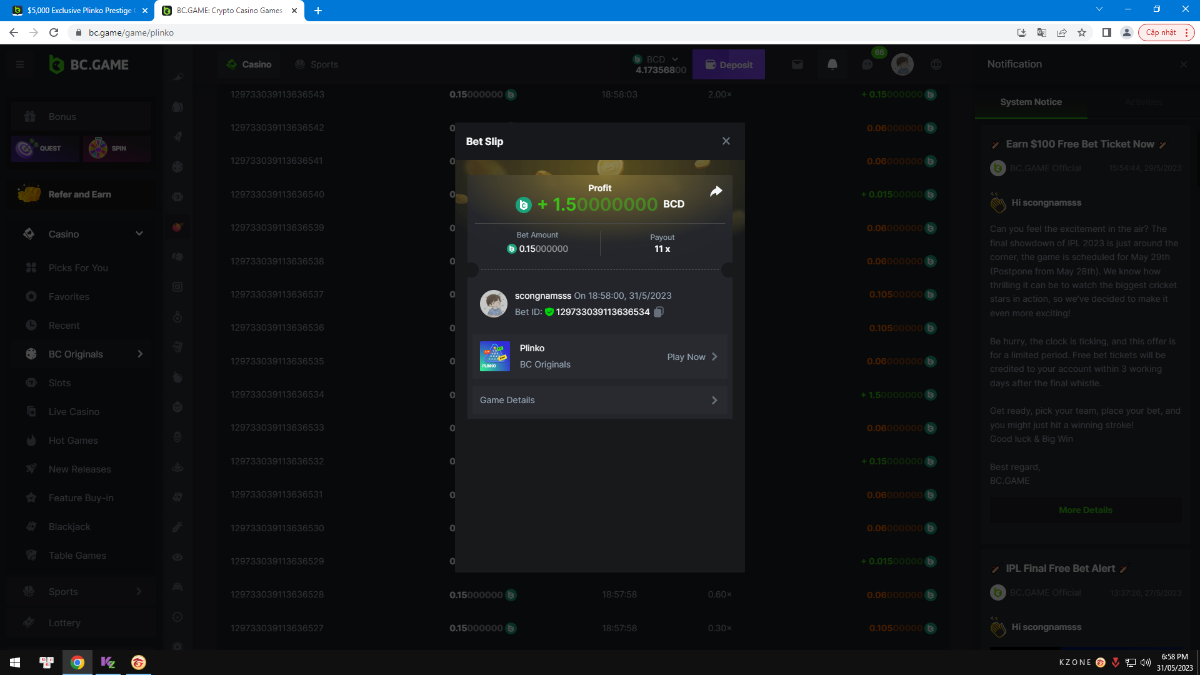
Task: Open the Plinko game thumbnail
Action: click(494, 356)
